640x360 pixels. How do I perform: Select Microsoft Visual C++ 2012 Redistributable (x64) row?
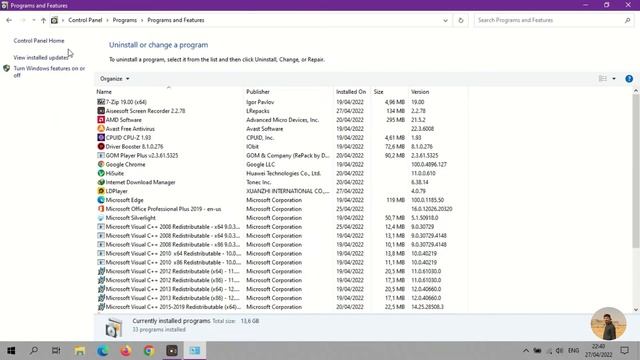click(282, 271)
